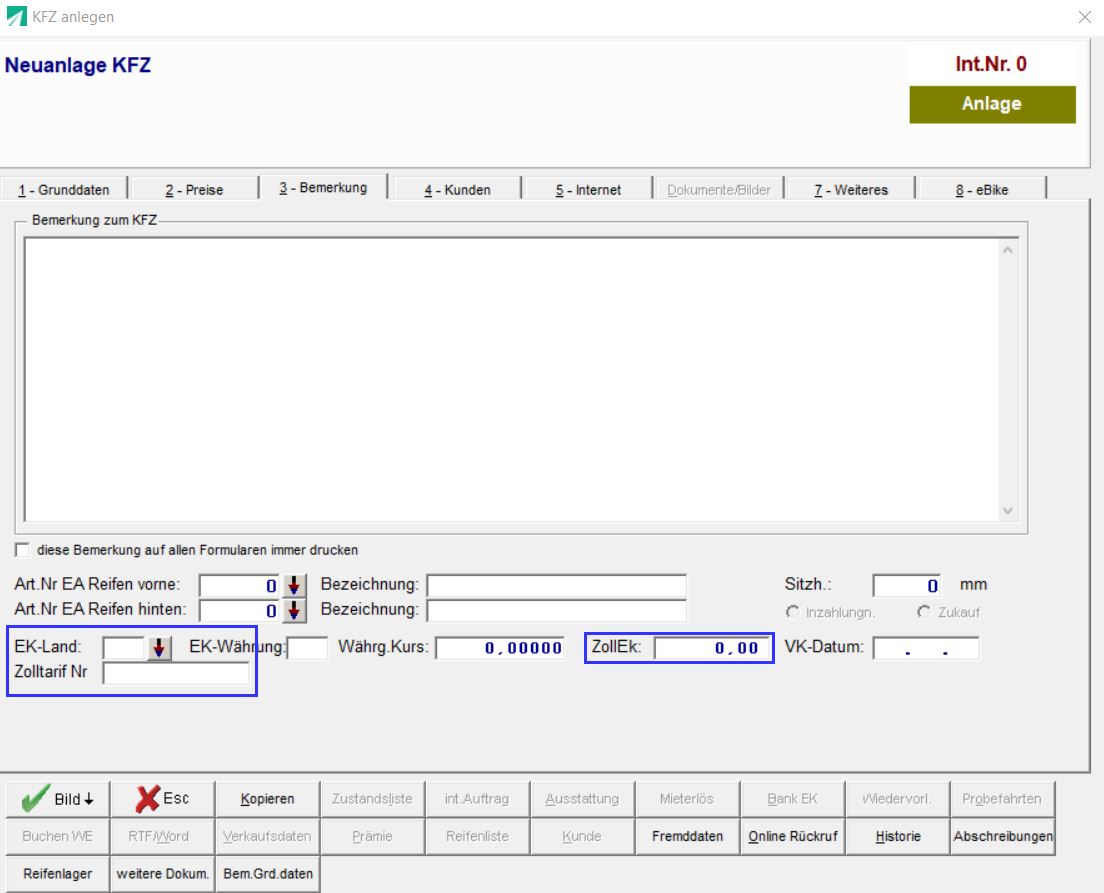Open Abschreibungen
This screenshot has width=1104, height=893.
[1002, 836]
